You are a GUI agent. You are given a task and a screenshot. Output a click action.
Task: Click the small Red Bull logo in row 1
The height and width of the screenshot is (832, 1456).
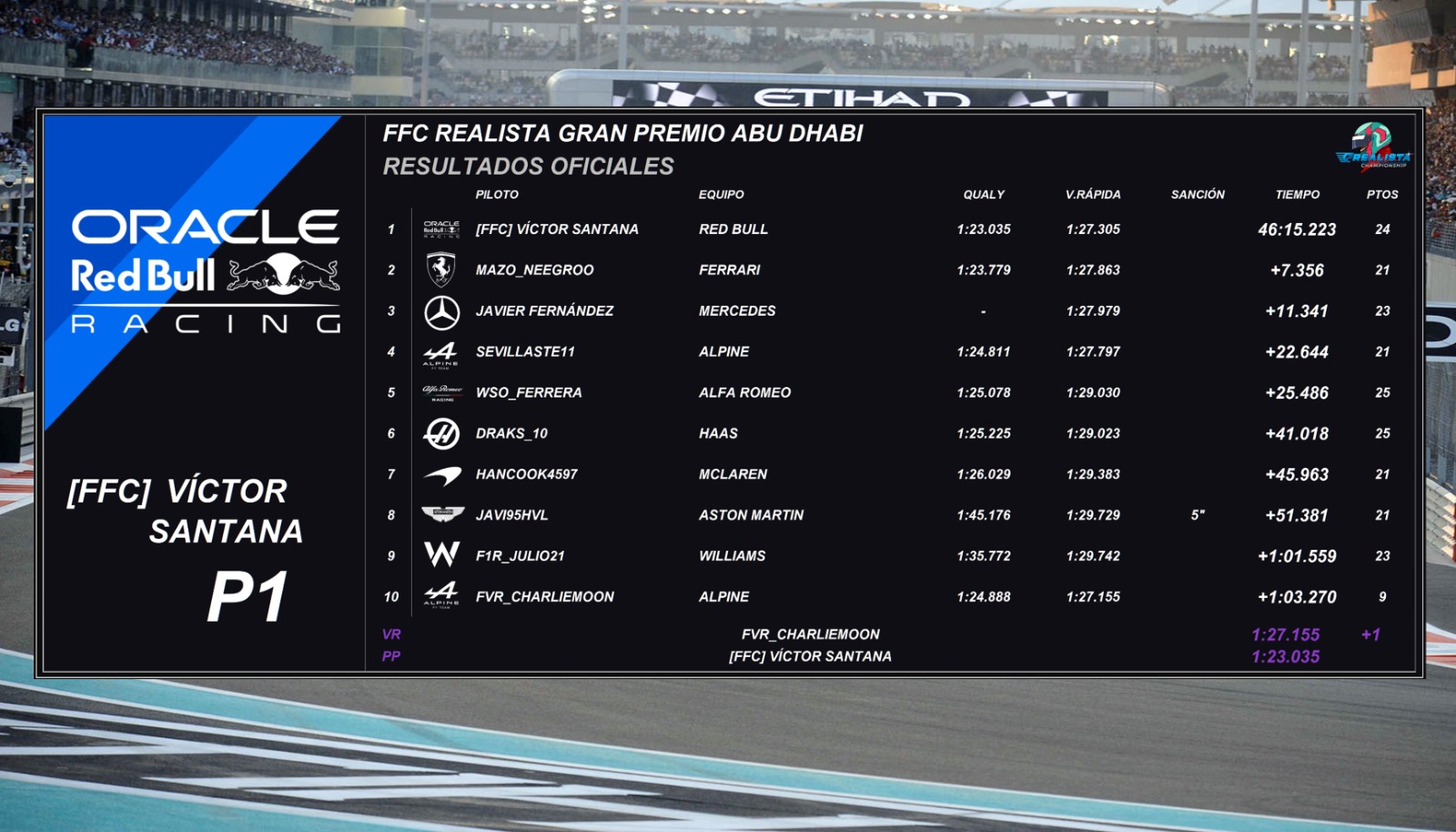[x=441, y=228]
